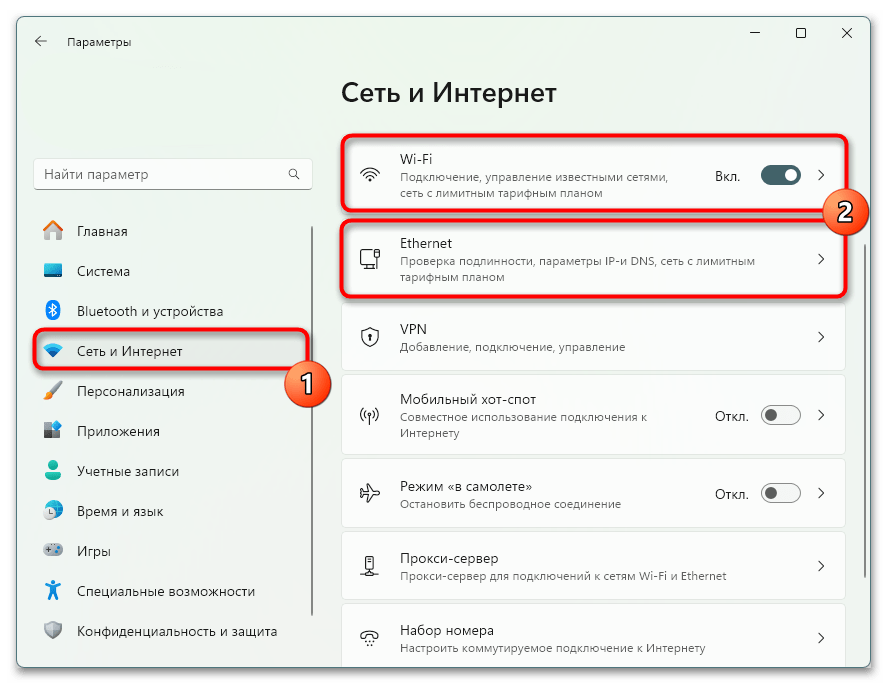Open the Мобильный хот-спот card title

point(467,399)
